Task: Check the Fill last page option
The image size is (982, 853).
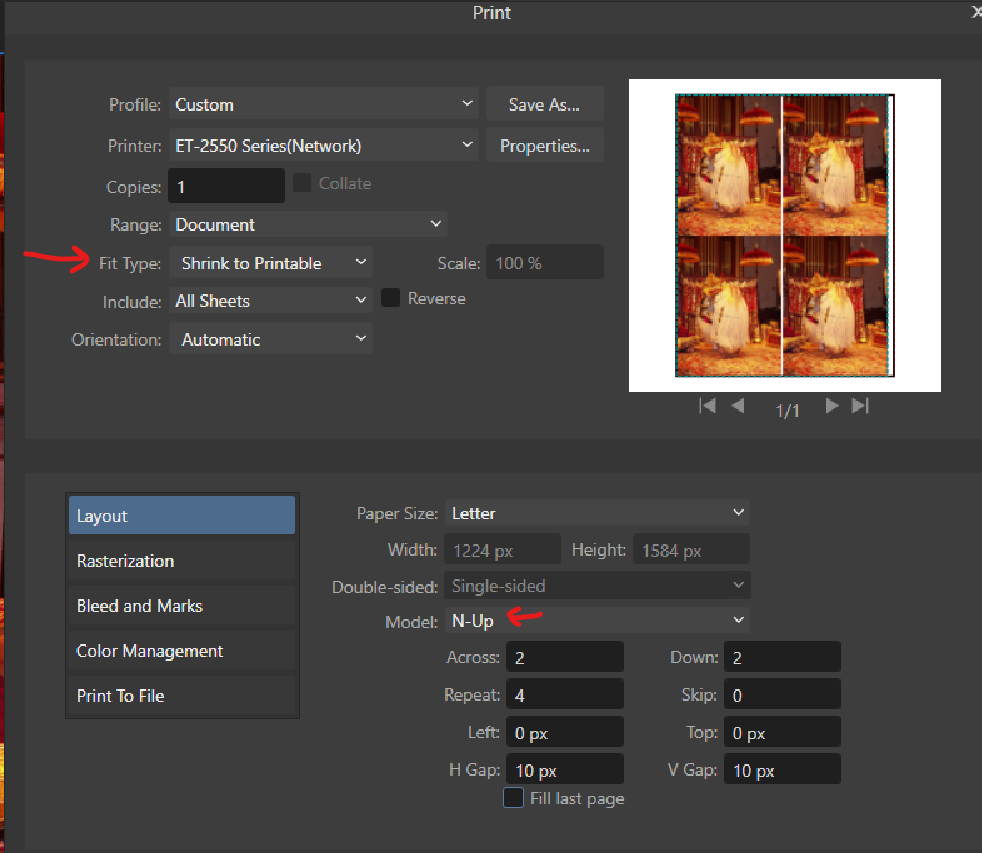Action: click(x=513, y=798)
